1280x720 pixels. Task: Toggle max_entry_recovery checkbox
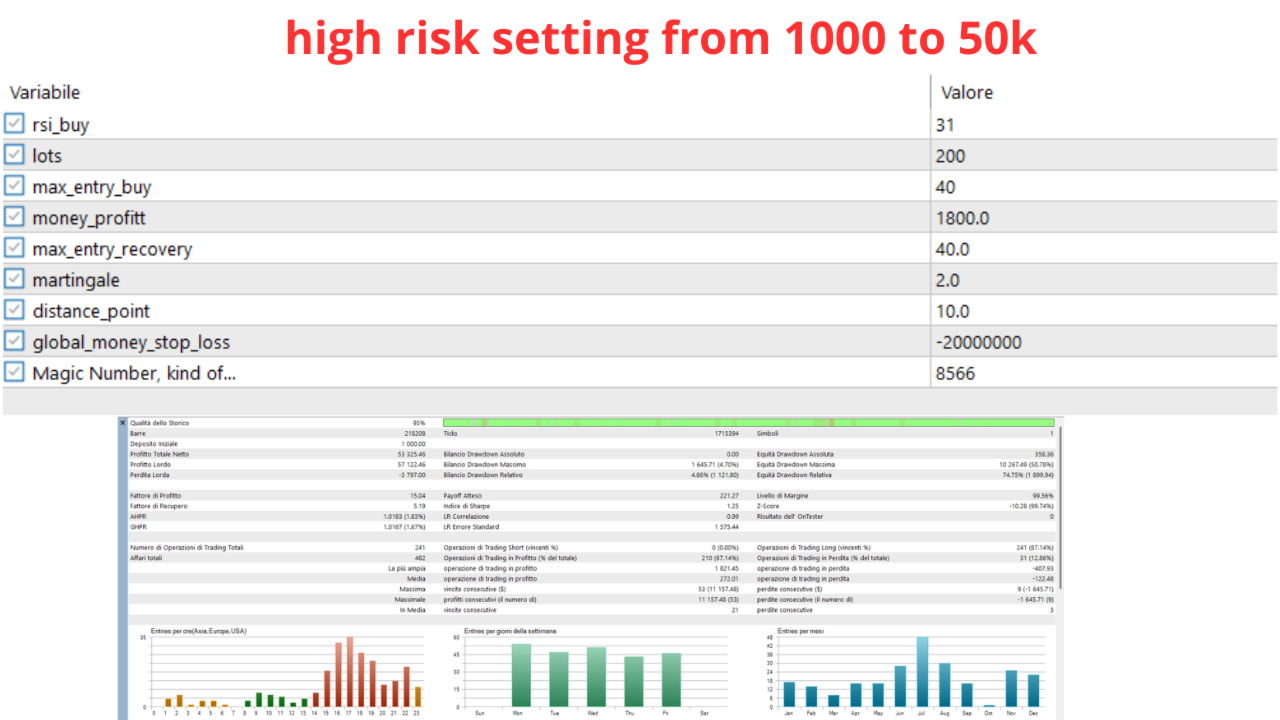[x=14, y=248]
